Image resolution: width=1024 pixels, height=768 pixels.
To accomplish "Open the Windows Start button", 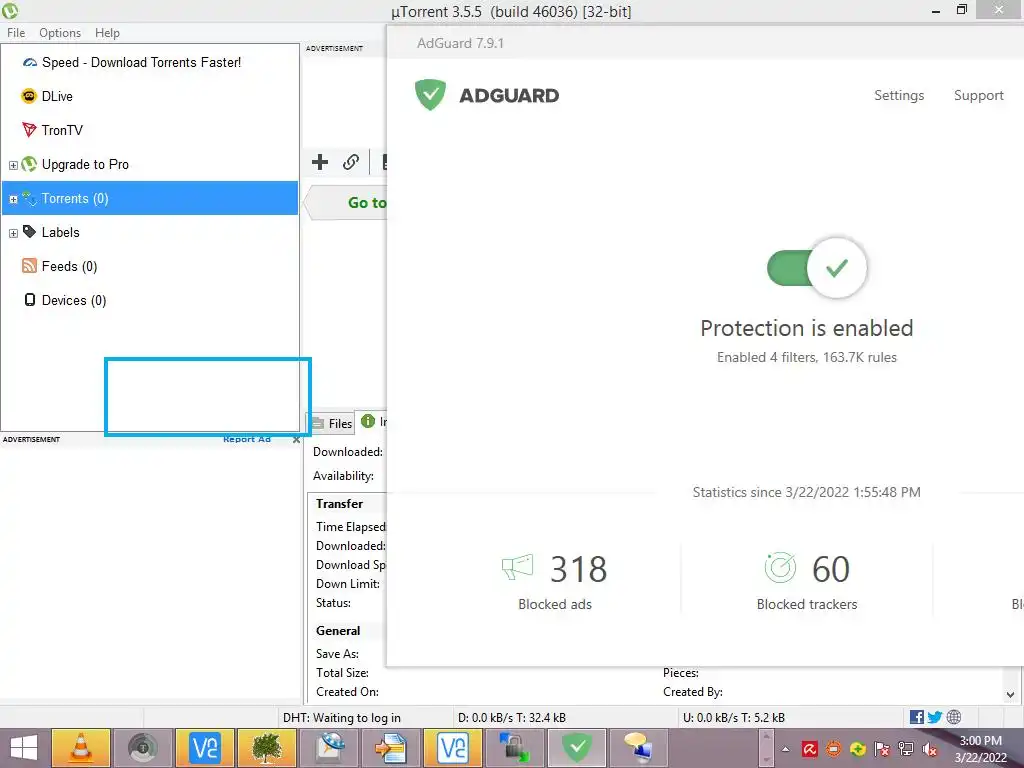I will (24, 748).
